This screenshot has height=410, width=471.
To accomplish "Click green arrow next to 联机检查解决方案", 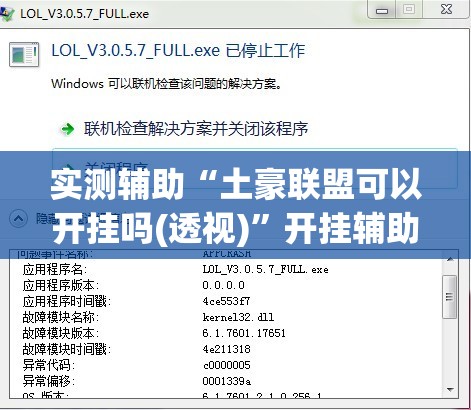I will coord(67,129).
